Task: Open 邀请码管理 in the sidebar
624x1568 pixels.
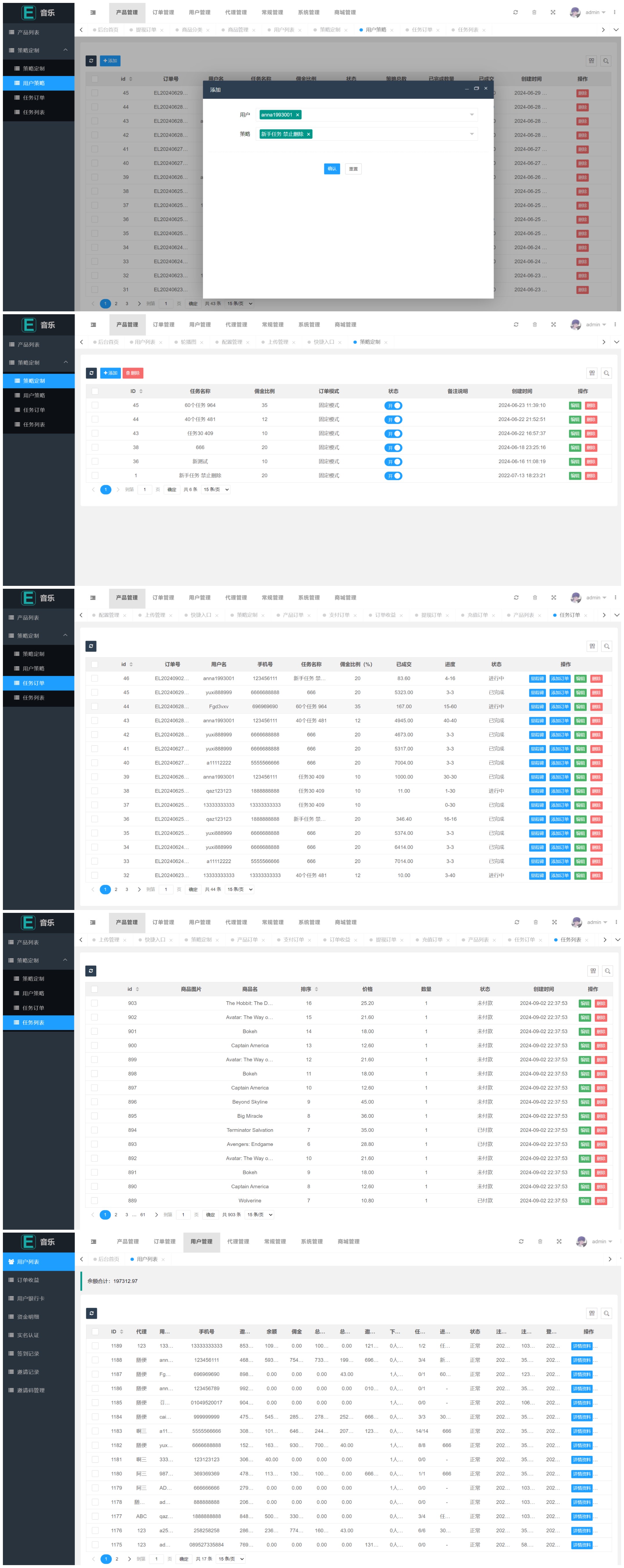Action: pyautogui.click(x=30, y=1390)
